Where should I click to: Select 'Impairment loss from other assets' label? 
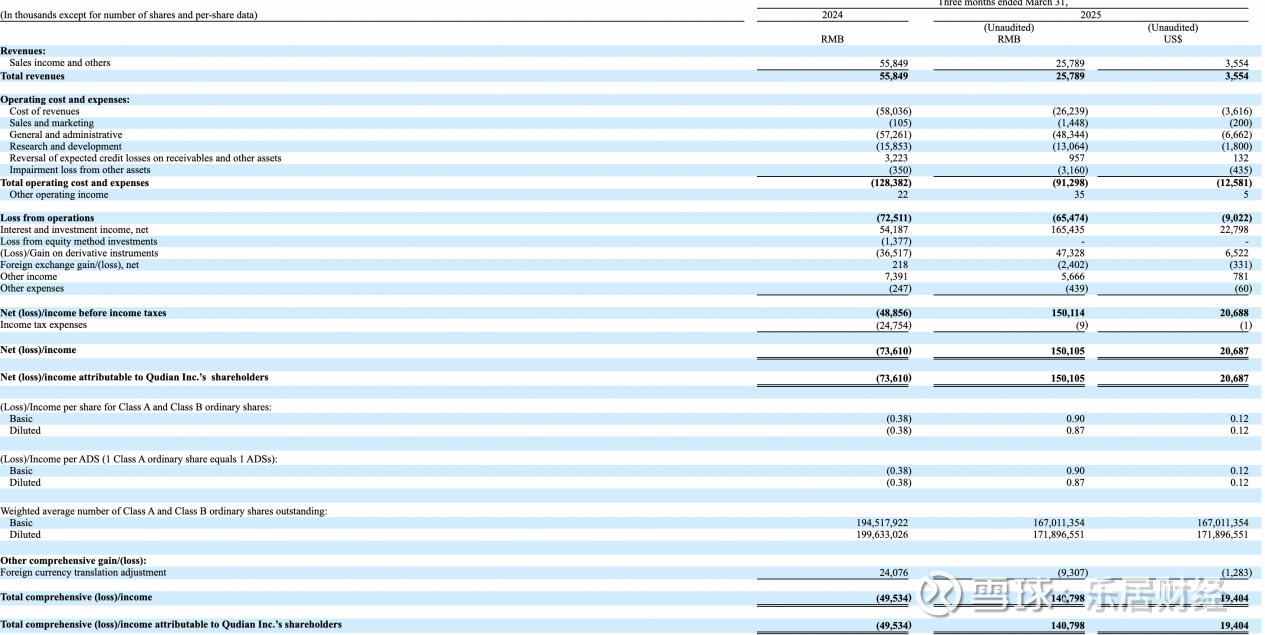tap(80, 170)
